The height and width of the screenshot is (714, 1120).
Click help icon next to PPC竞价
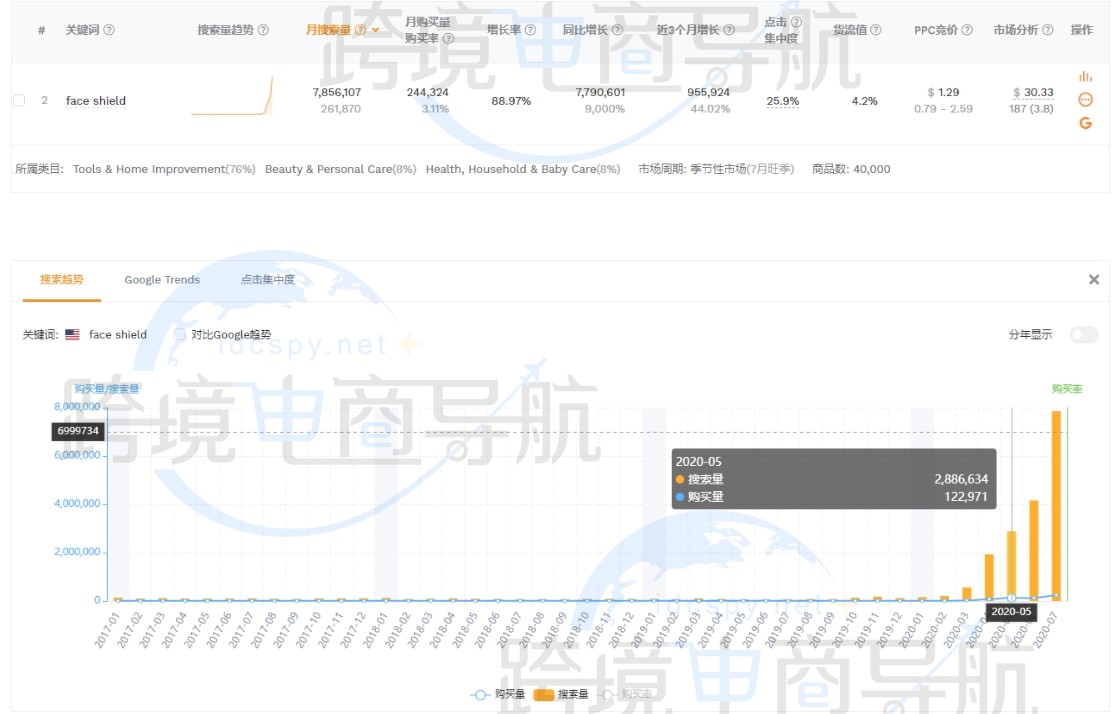pyautogui.click(x=967, y=30)
